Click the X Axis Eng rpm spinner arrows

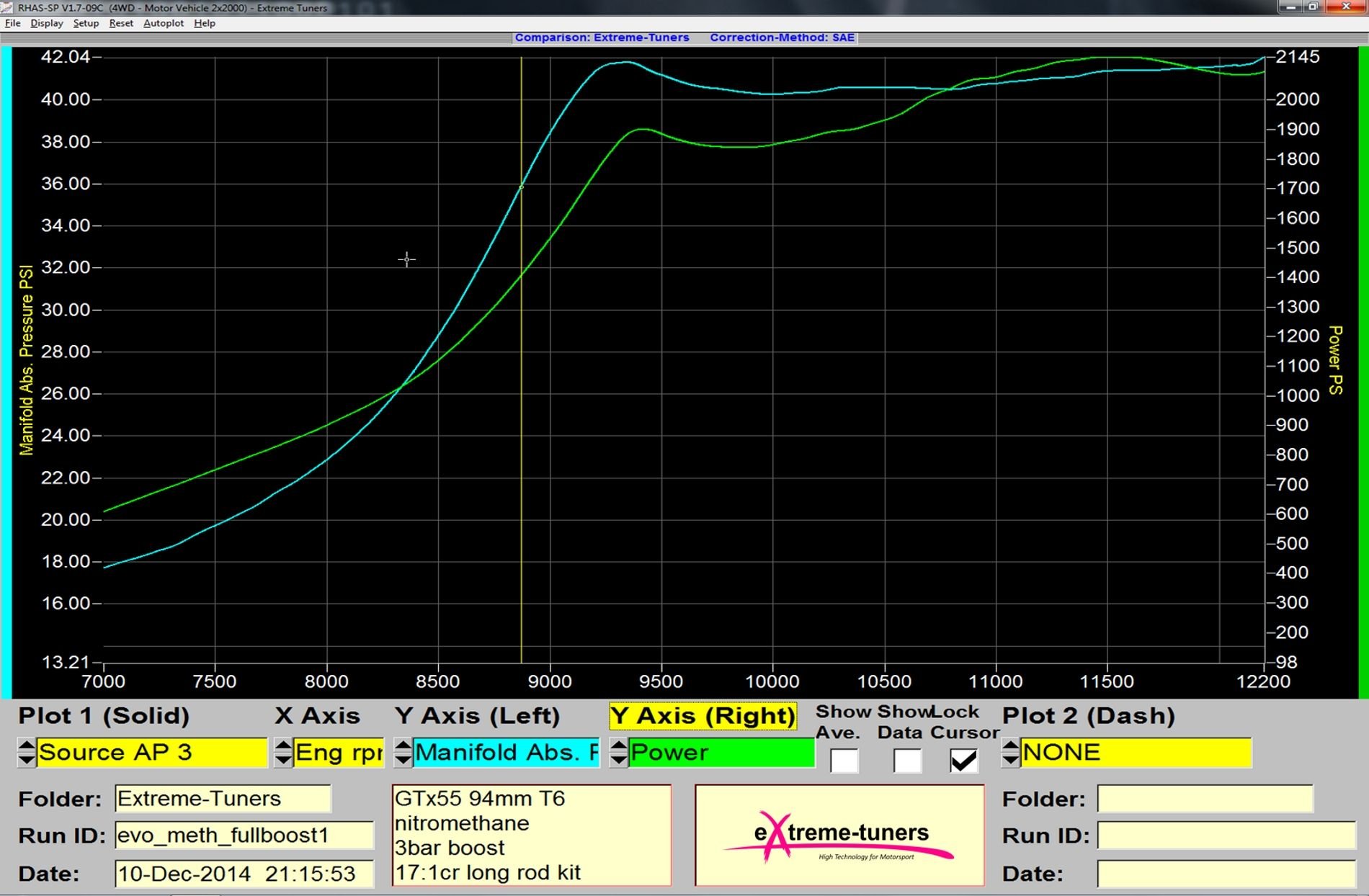click(x=283, y=753)
